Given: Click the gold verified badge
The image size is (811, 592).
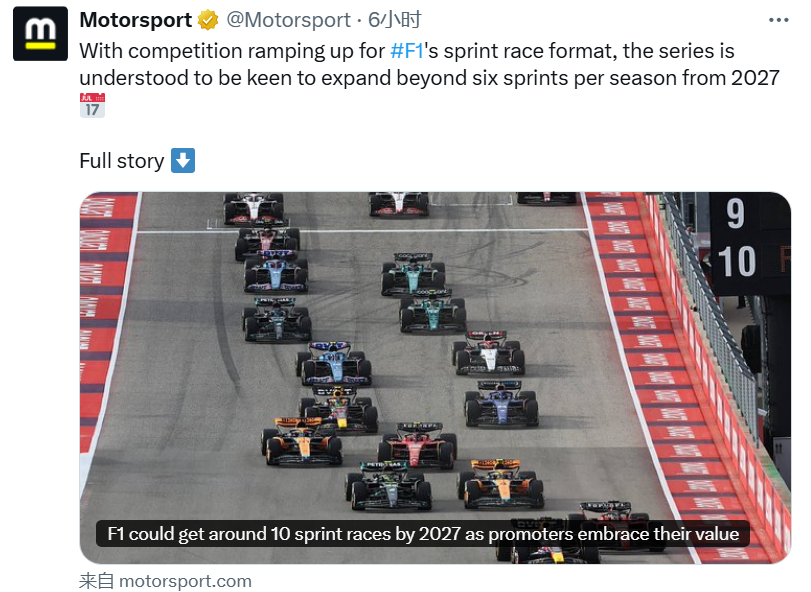Looking at the screenshot, I should (x=208, y=20).
